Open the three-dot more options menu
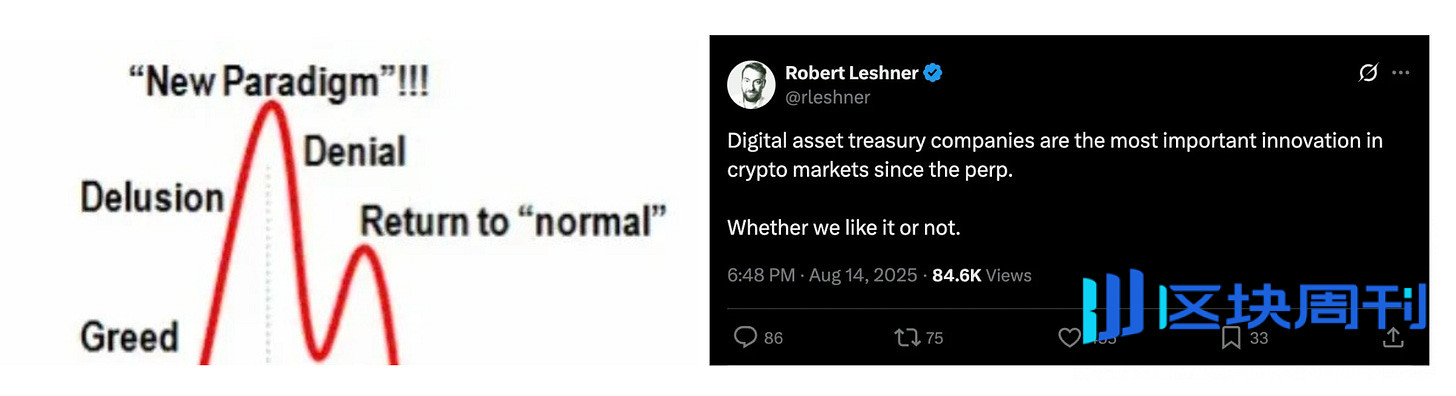1456x396 pixels. (1401, 73)
